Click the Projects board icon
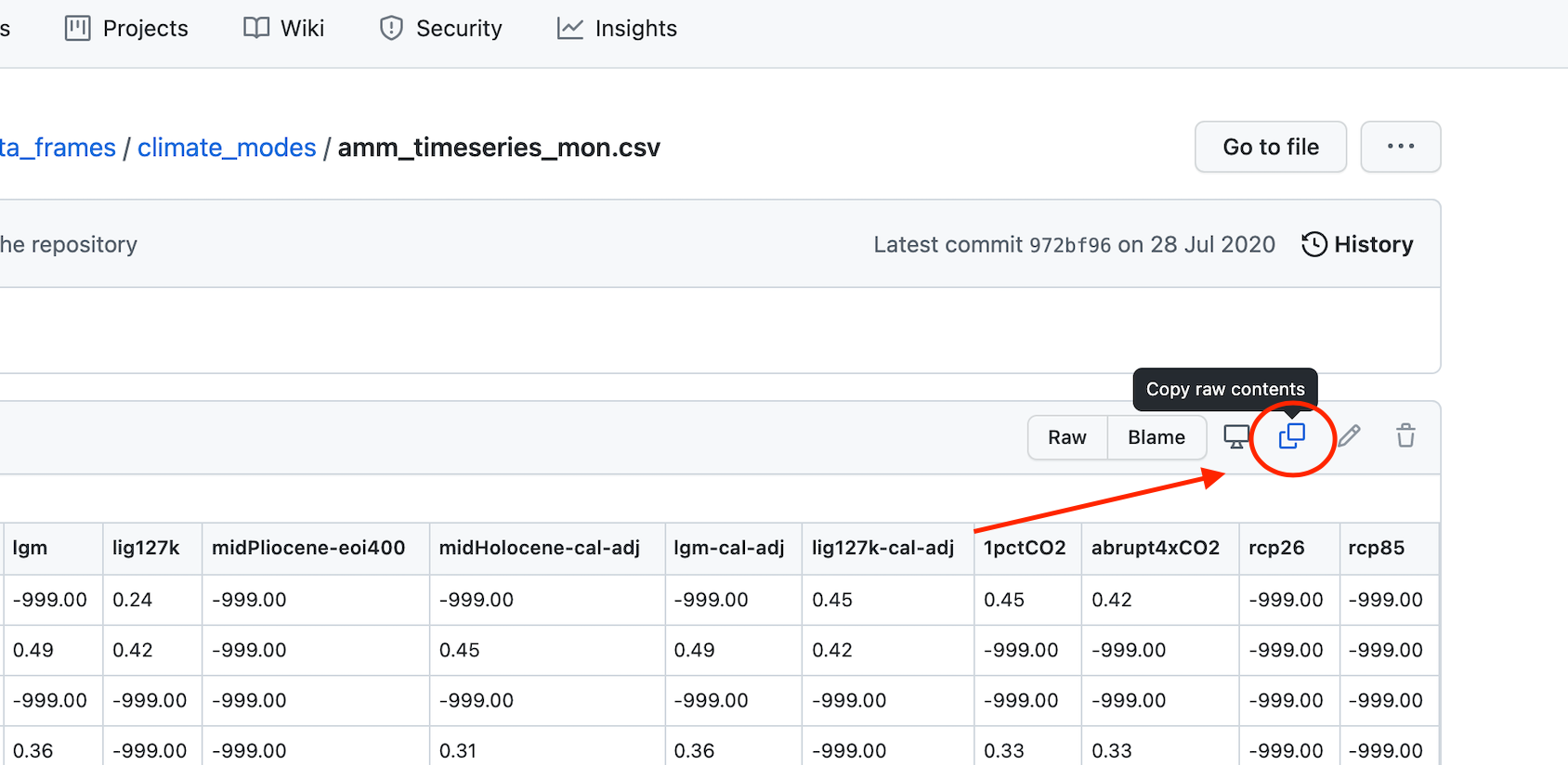The width and height of the screenshot is (1568, 765). [x=78, y=29]
